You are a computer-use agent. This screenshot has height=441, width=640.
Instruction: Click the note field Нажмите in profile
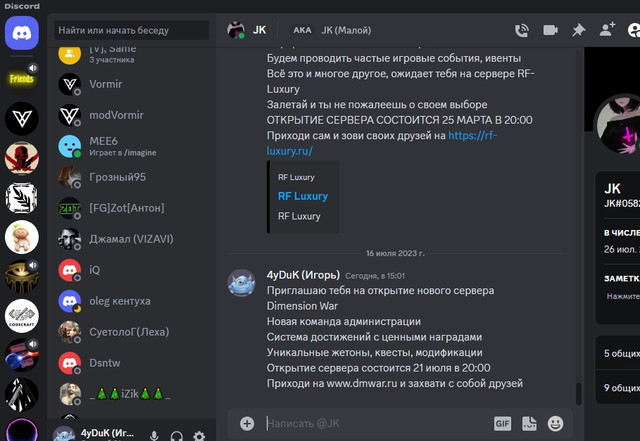pyautogui.click(x=623, y=296)
